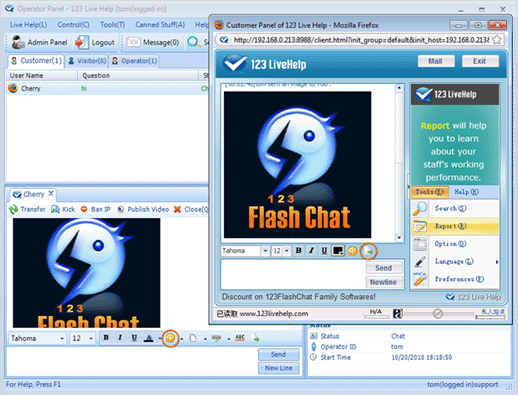Expand the arrow beside the blank document icon
518x395 pixels.
[x=205, y=339]
